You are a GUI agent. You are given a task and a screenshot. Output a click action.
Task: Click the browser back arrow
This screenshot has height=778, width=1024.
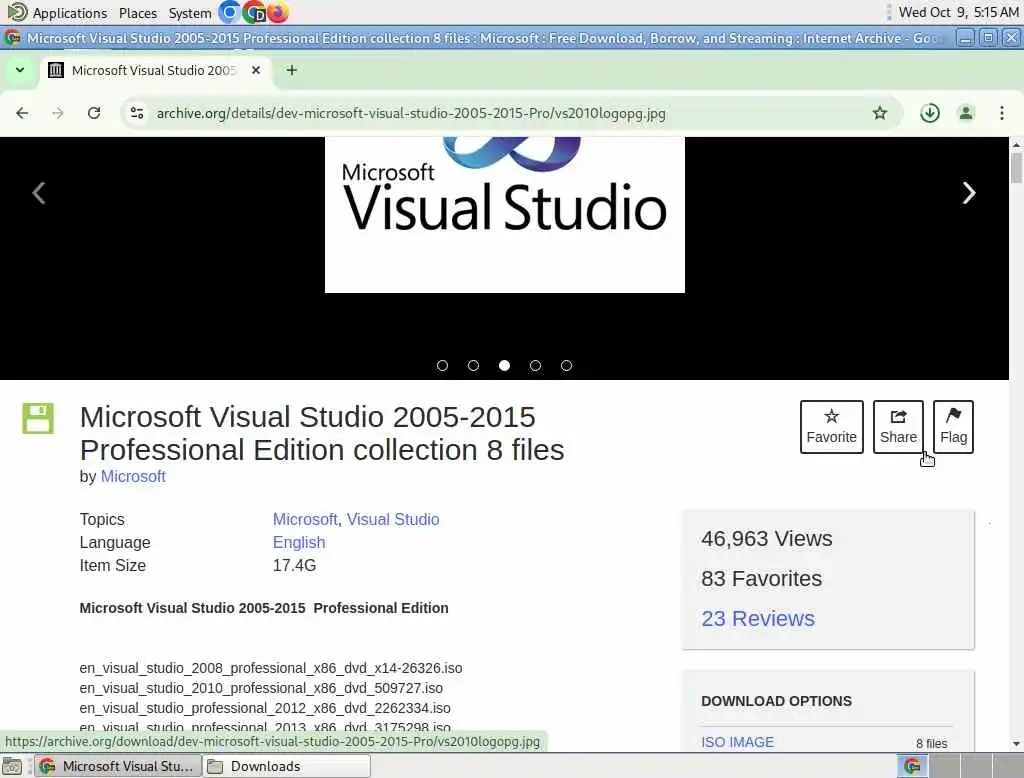(x=22, y=113)
